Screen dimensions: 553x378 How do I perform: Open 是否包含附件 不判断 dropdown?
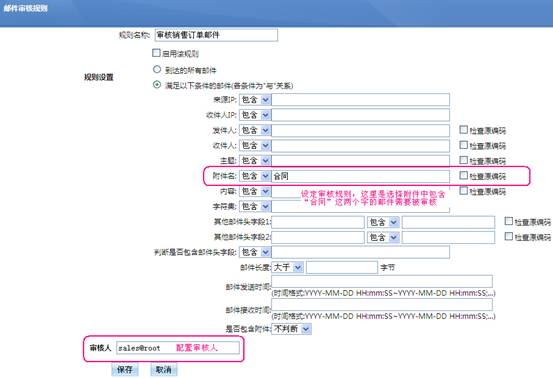291,329
